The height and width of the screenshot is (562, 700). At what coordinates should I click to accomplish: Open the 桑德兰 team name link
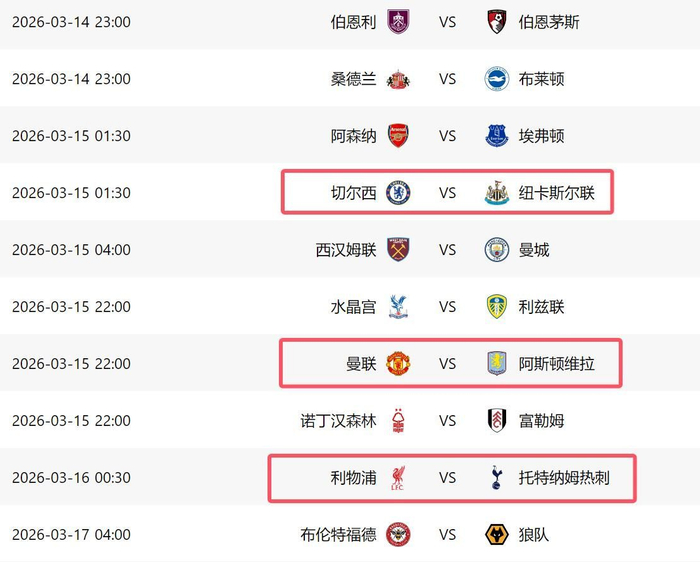tap(354, 79)
